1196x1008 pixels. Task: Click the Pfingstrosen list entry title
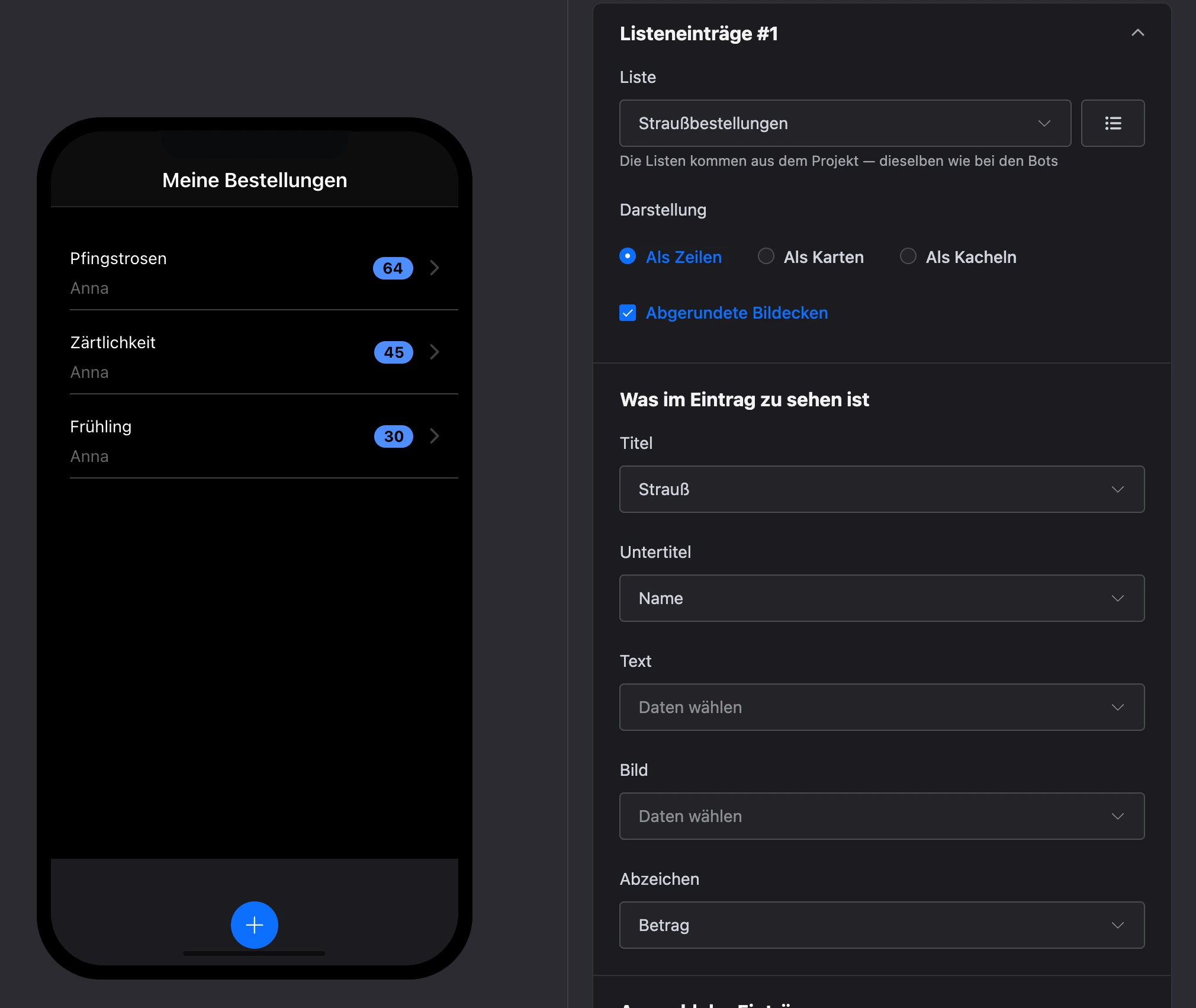pyautogui.click(x=118, y=259)
